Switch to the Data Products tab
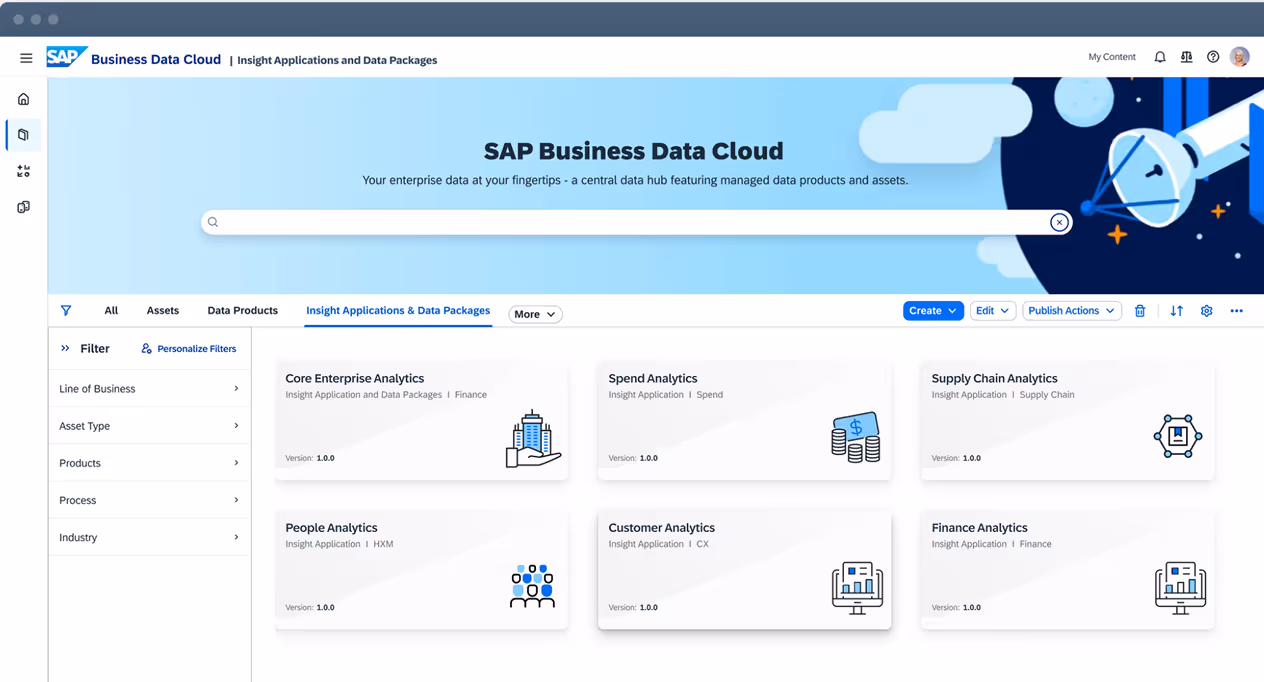The image size is (1264, 682). click(x=243, y=311)
